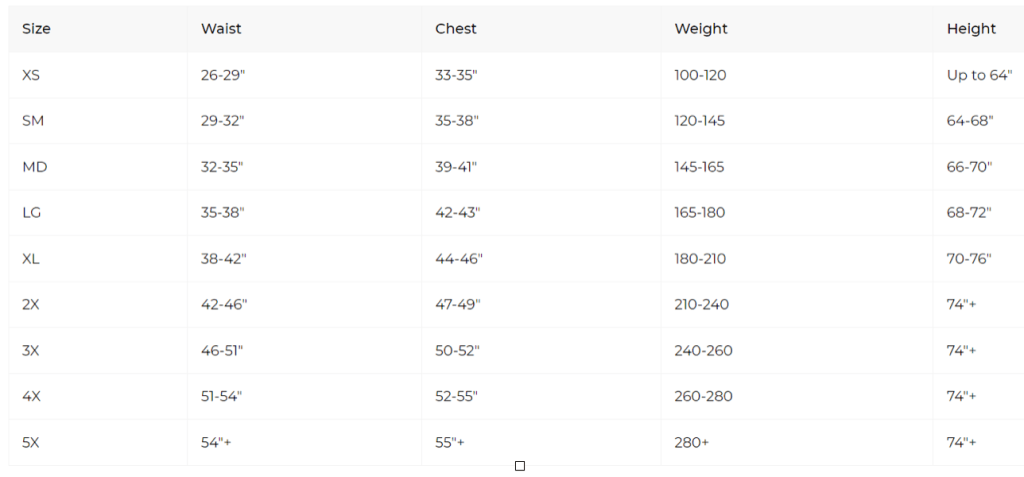Click the 35-38" waist value for LG
Screen dimensions: 1024x477
[222, 213]
